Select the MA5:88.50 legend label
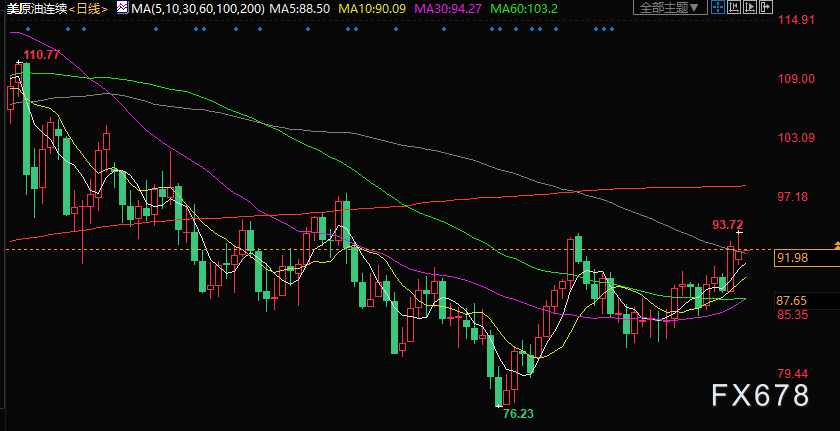The height and width of the screenshot is (431, 840). click(x=300, y=8)
